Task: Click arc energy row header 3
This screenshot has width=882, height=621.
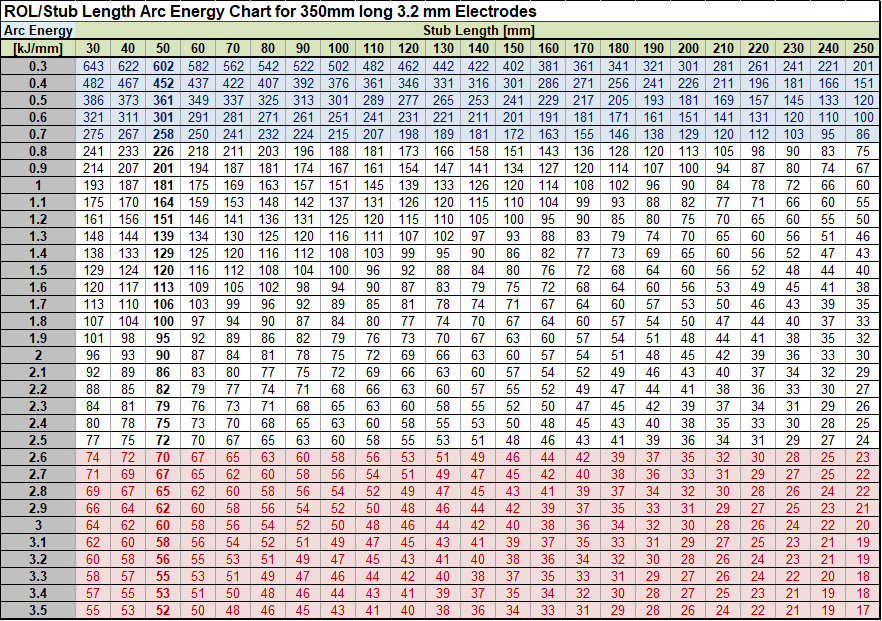Action: coord(38,525)
